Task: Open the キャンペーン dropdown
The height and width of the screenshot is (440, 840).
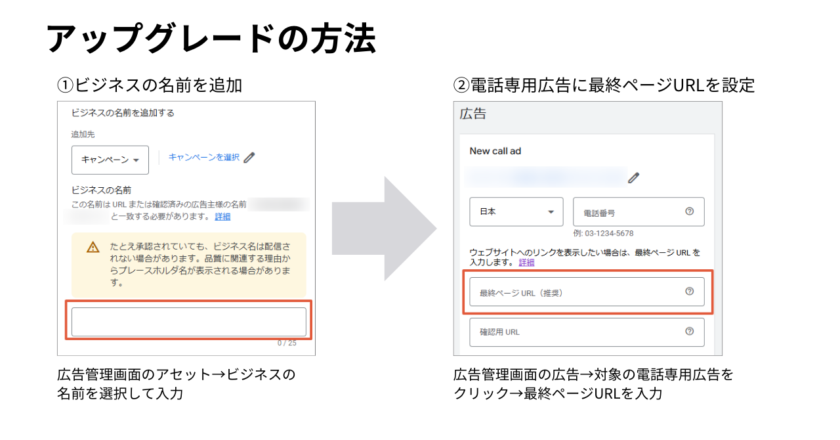Action: tap(110, 160)
